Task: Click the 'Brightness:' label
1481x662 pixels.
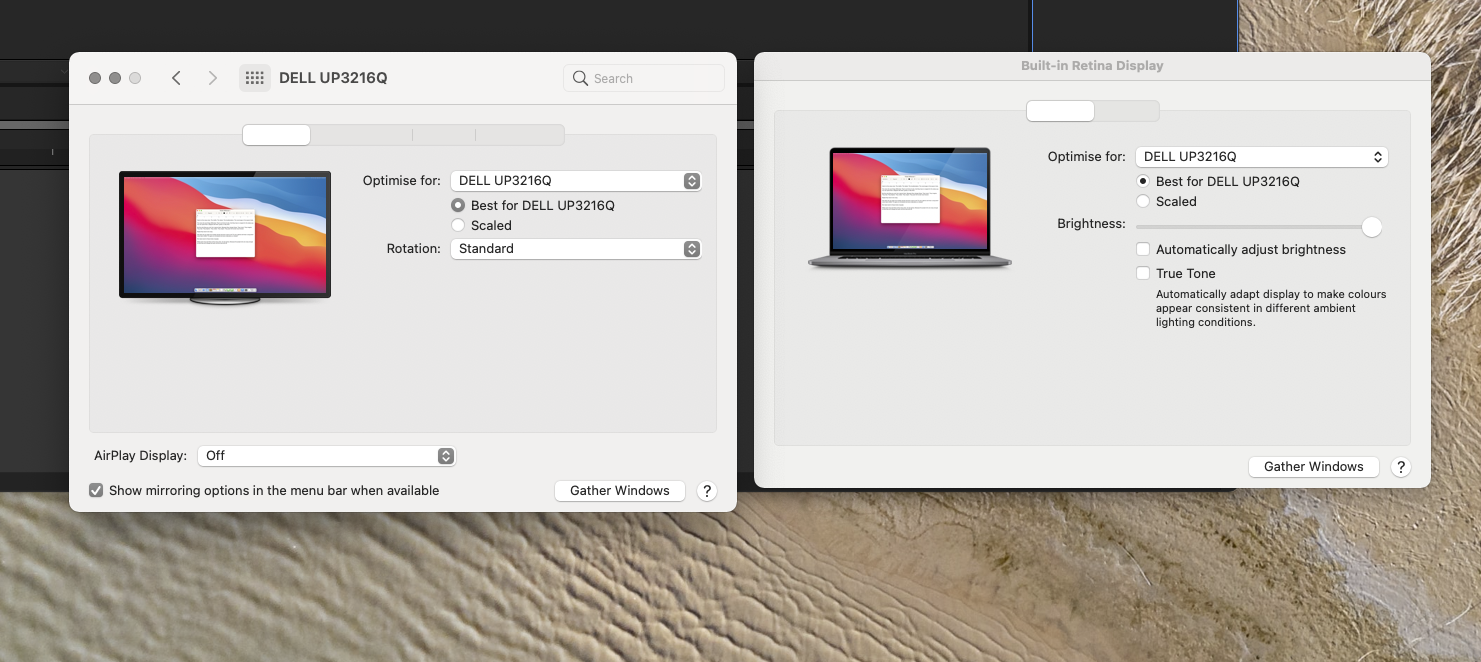Action: (1091, 224)
